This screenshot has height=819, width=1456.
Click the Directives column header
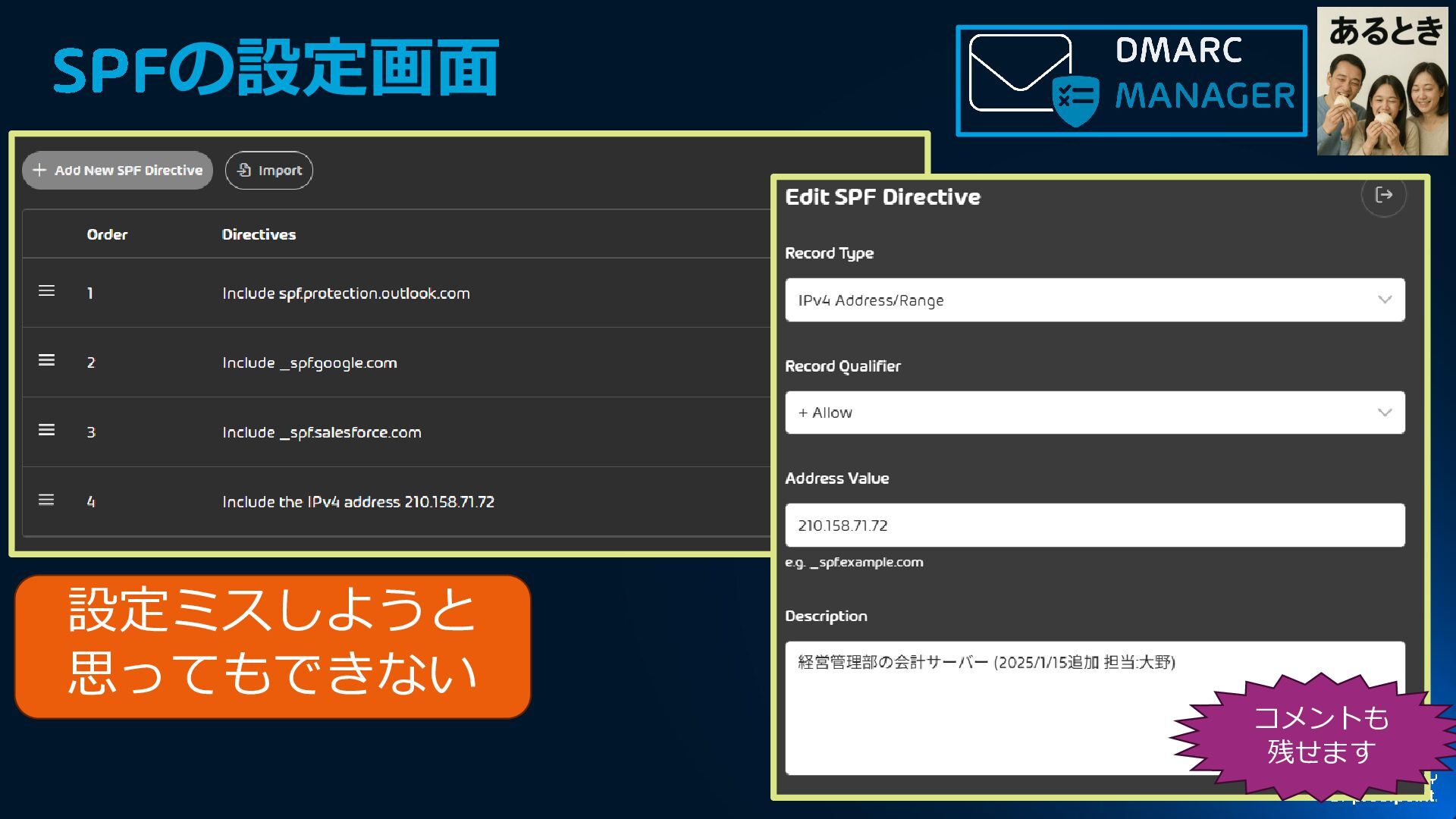tap(259, 234)
